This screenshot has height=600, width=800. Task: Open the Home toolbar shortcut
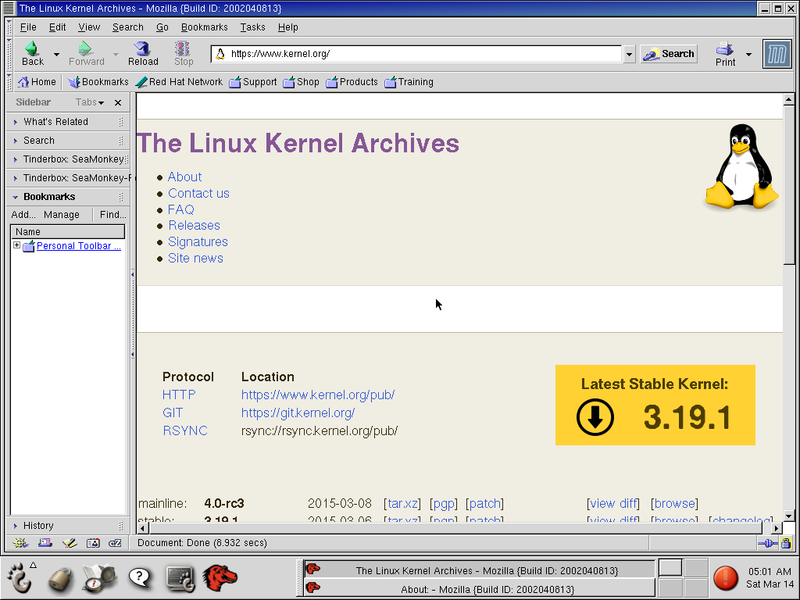(x=37, y=82)
